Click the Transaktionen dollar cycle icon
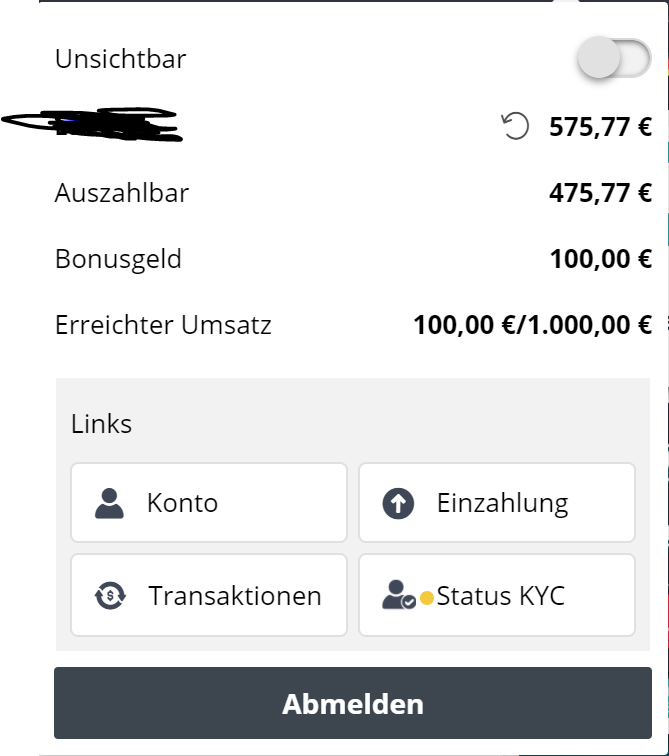The height and width of the screenshot is (756, 669). click(x=110, y=595)
